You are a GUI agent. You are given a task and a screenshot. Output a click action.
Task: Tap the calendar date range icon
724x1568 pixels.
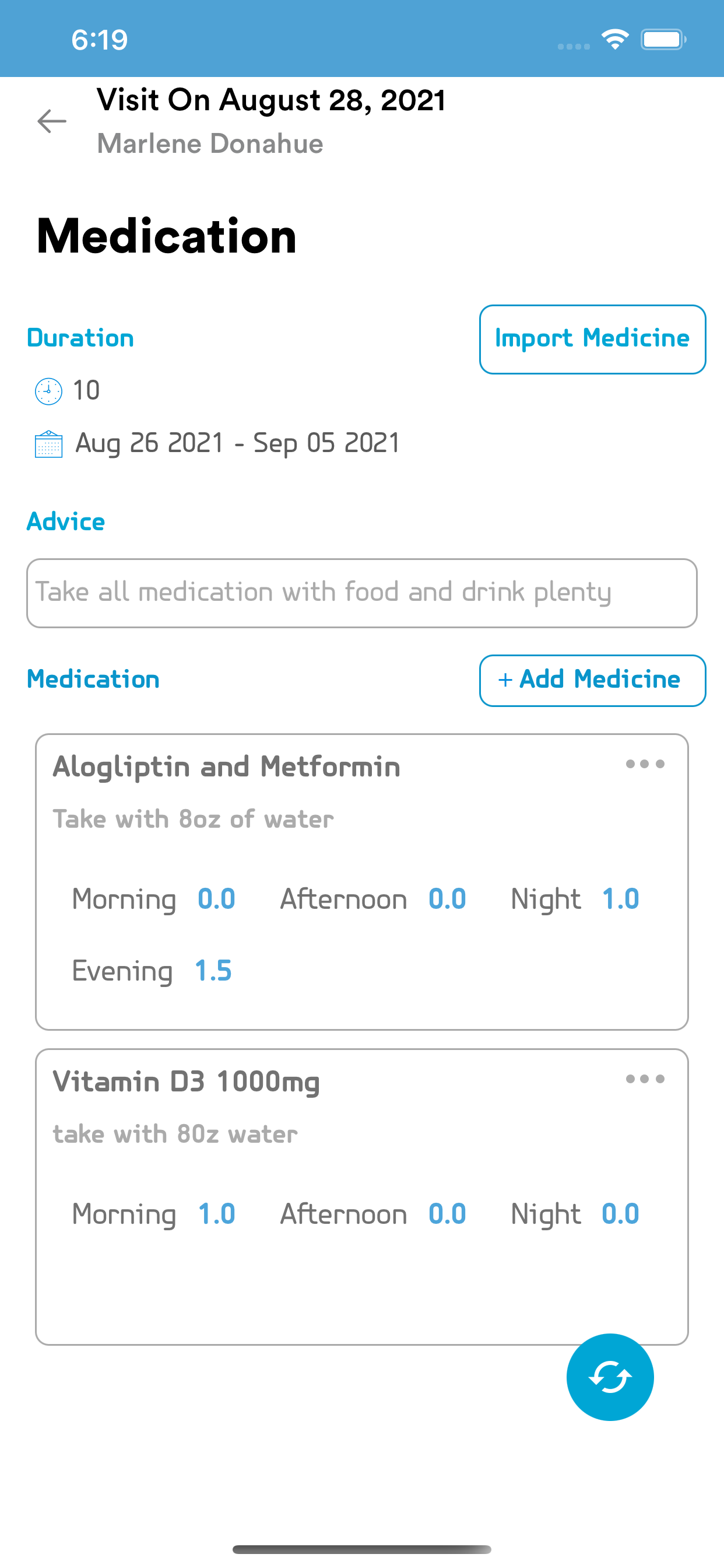coord(48,444)
